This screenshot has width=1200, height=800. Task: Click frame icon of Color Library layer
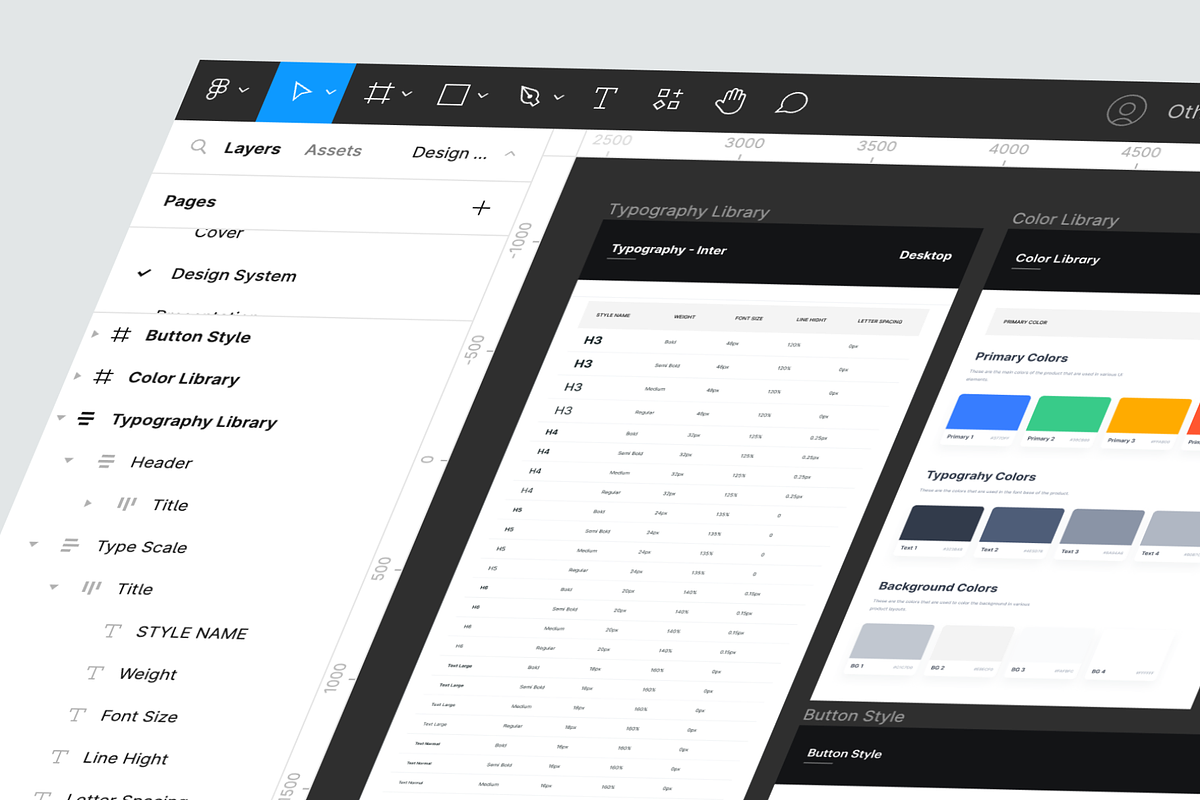pyautogui.click(x=103, y=377)
